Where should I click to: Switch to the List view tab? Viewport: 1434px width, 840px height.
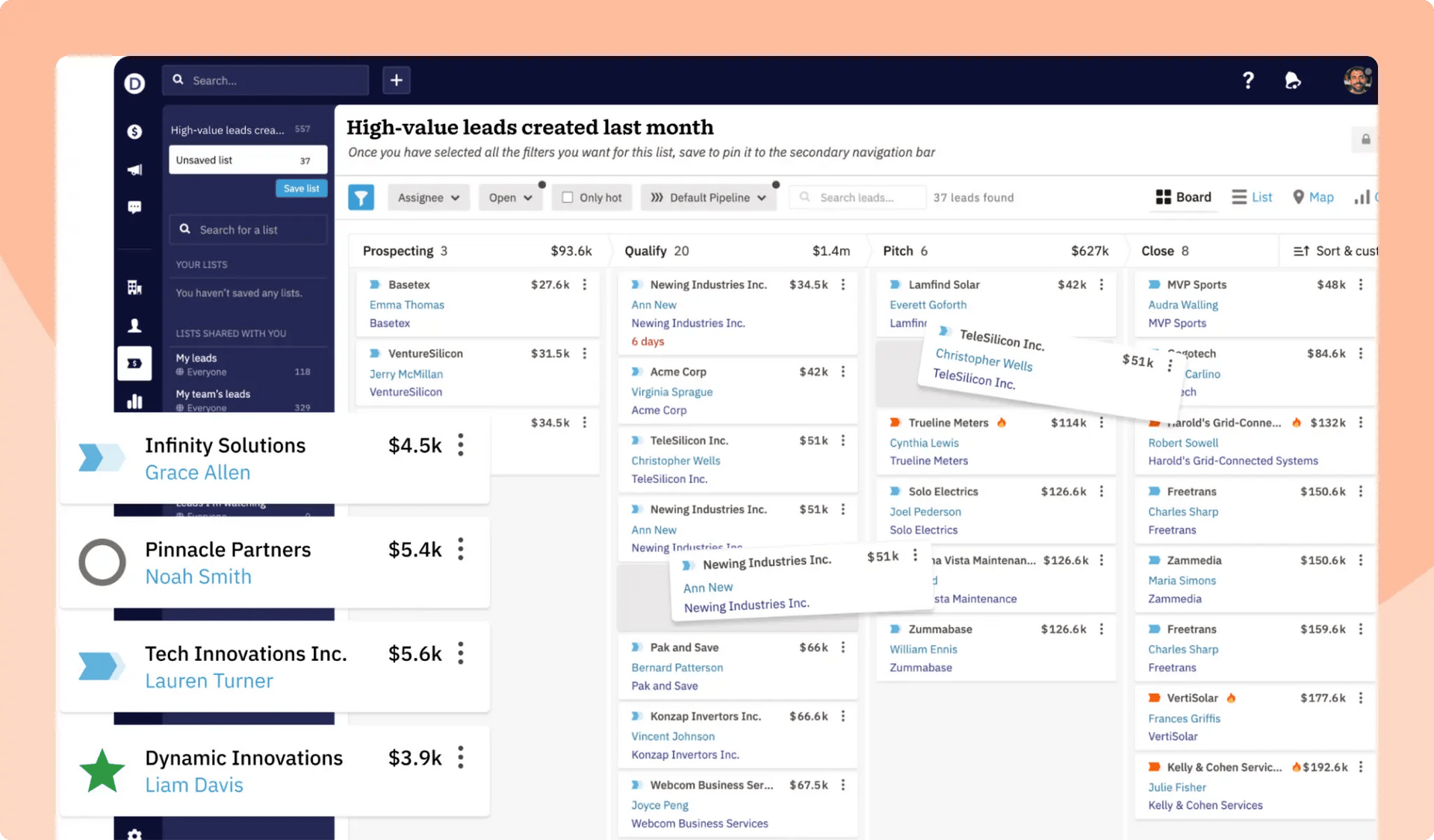(1252, 197)
